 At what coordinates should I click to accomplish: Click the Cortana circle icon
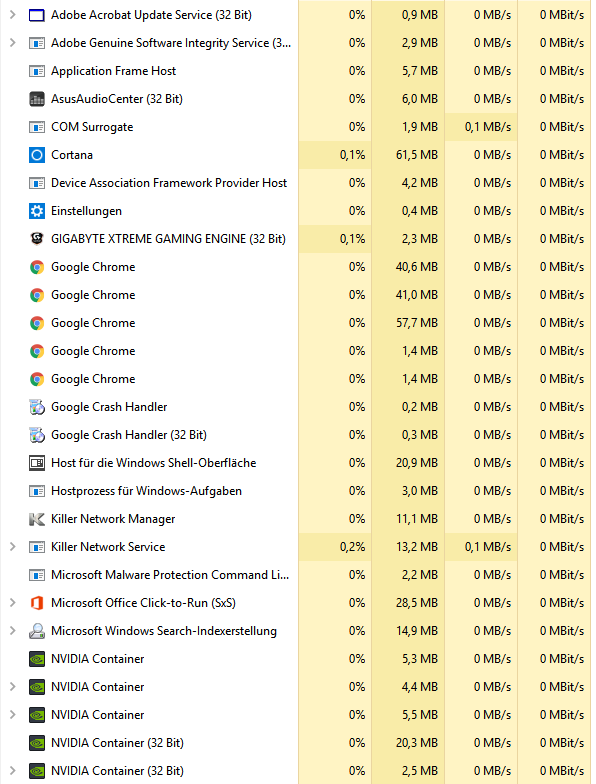point(36,155)
